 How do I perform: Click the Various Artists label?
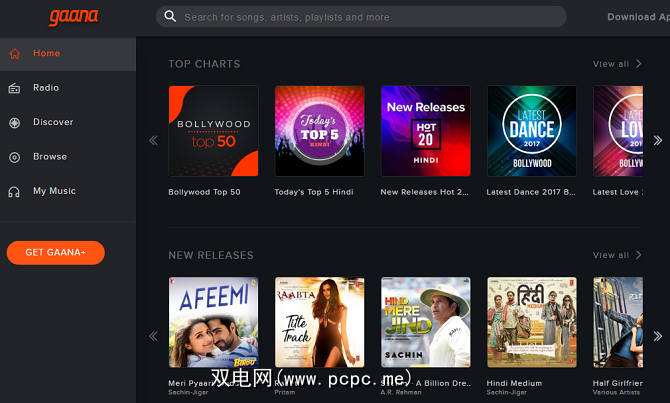[616, 392]
